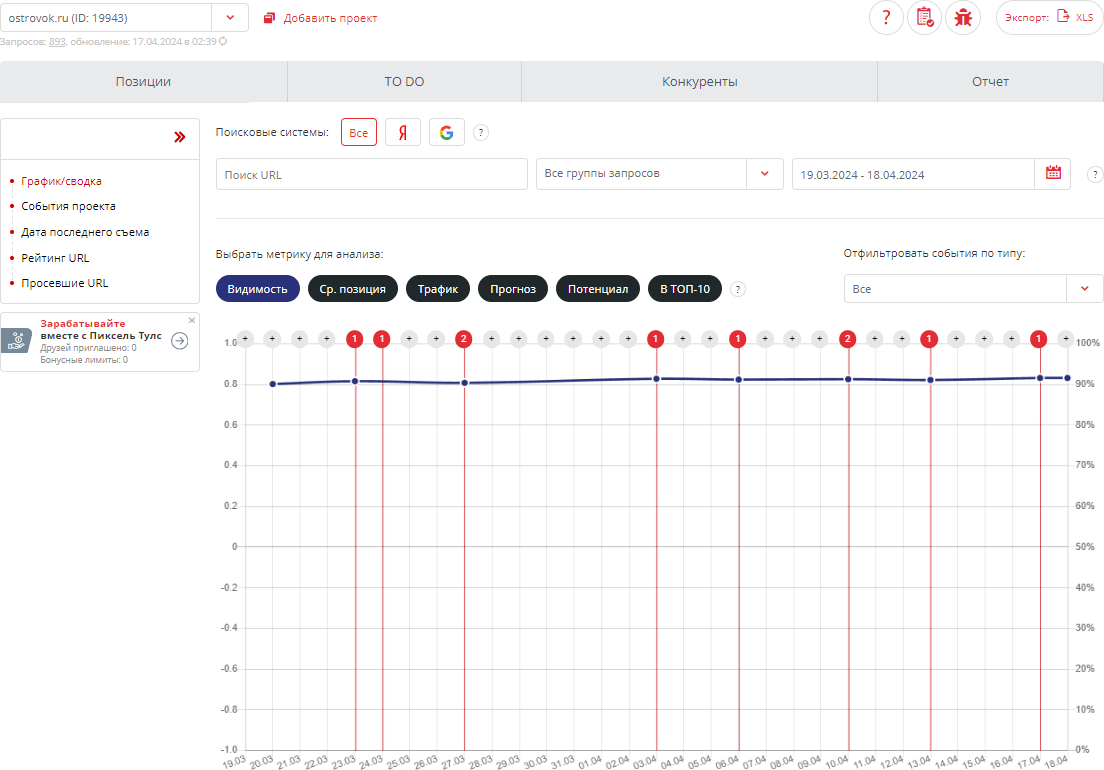Open Просевшие URL in the sidebar

[65, 283]
